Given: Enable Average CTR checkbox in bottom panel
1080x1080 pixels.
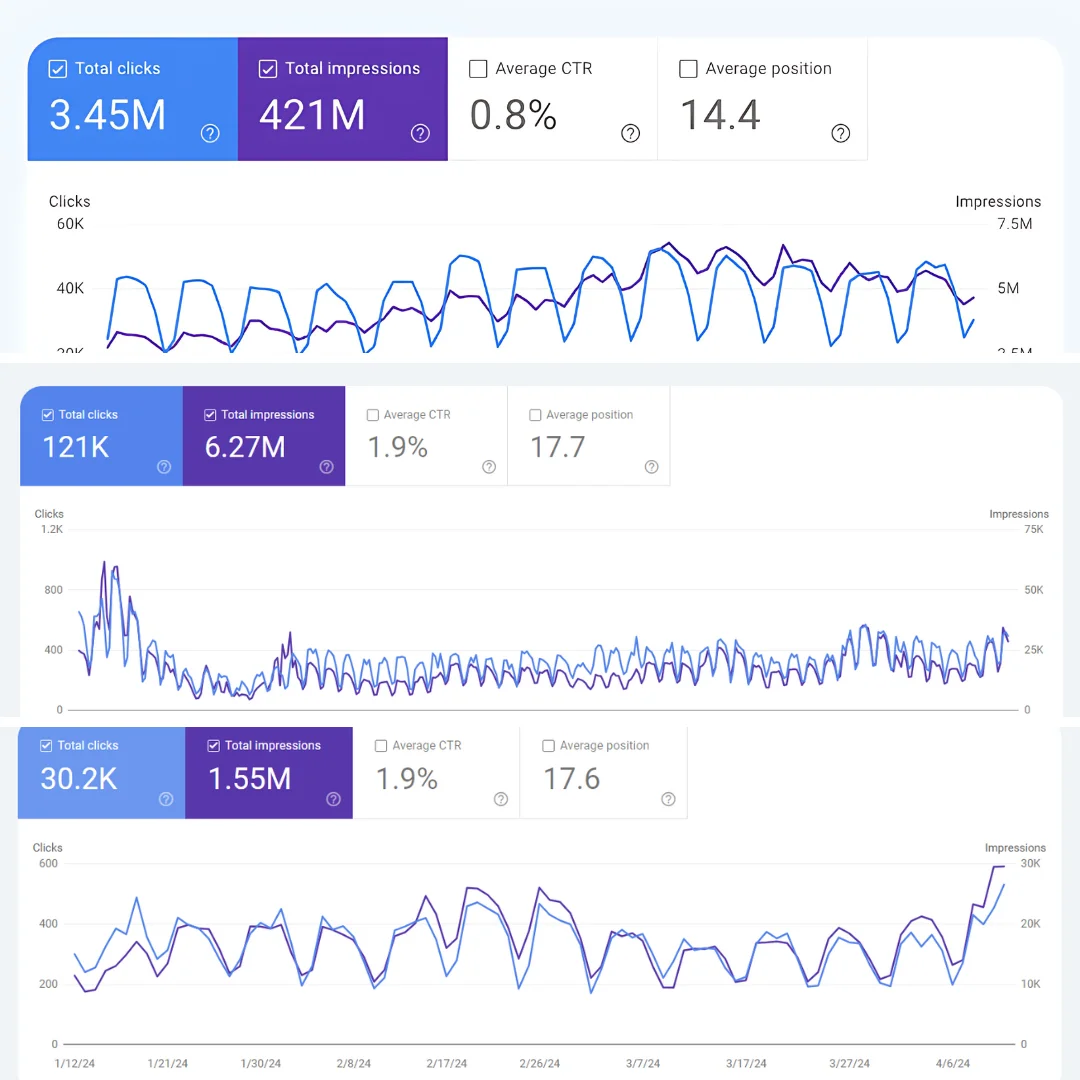Looking at the screenshot, I should pyautogui.click(x=381, y=746).
